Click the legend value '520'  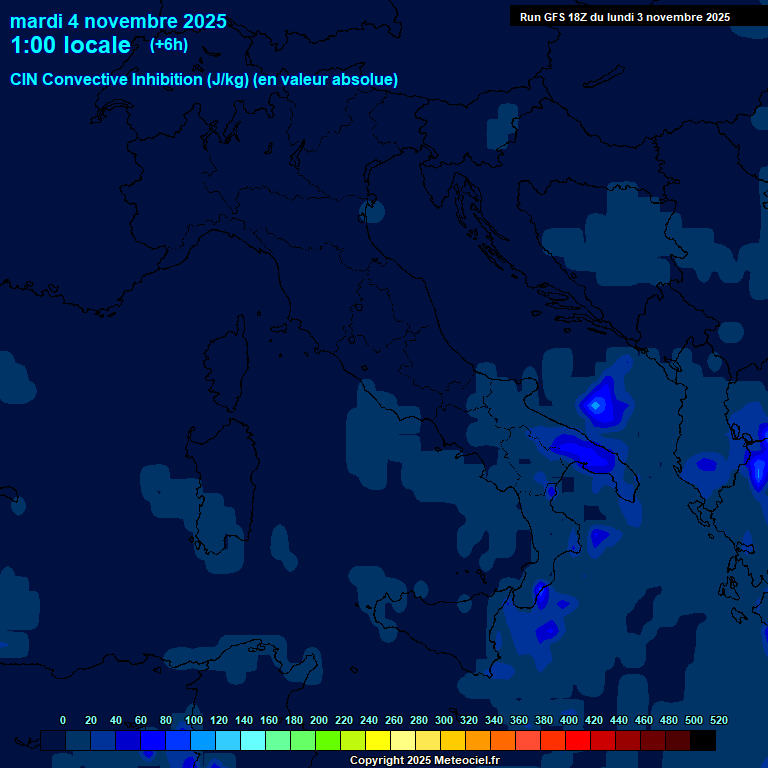pos(718,720)
